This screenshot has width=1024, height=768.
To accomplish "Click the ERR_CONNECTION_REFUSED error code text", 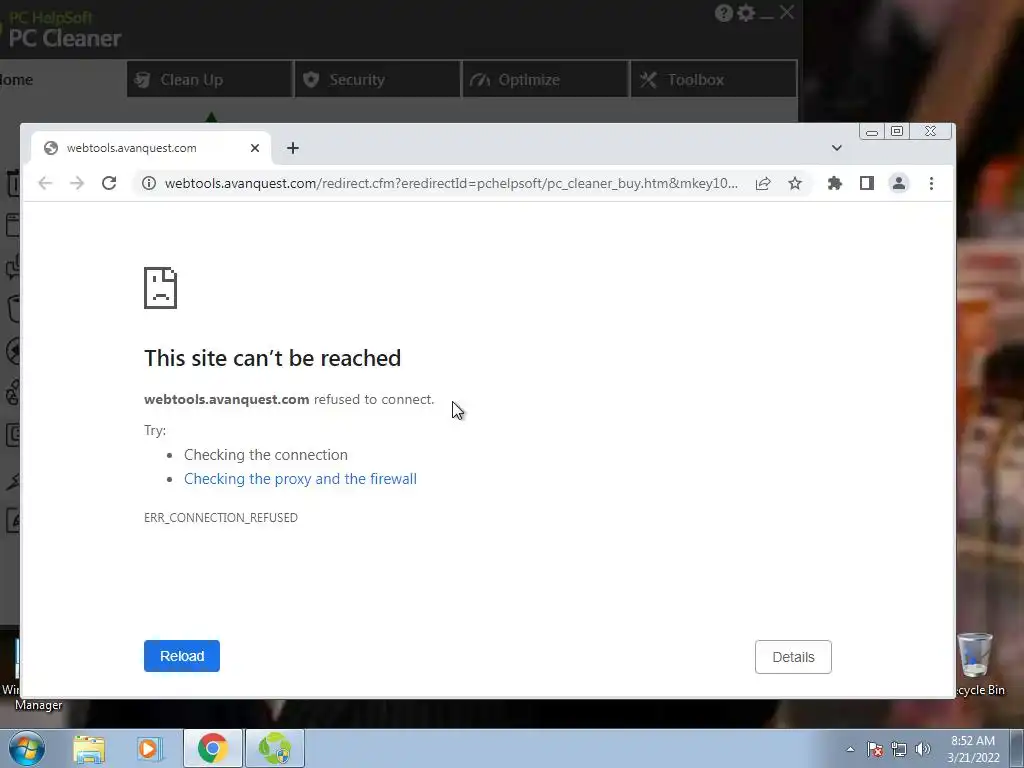I will [x=221, y=517].
